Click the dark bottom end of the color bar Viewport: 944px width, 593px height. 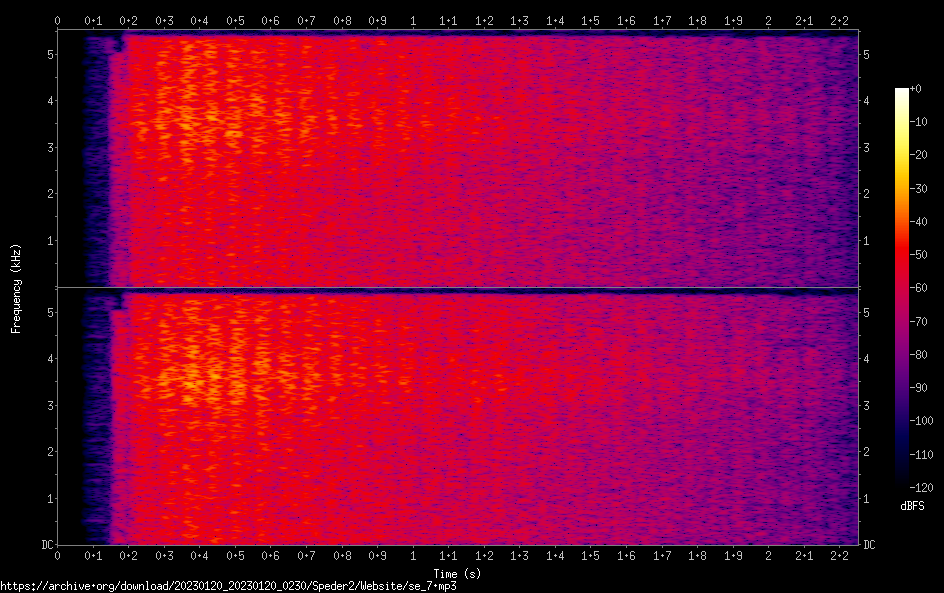pyautogui.click(x=902, y=484)
